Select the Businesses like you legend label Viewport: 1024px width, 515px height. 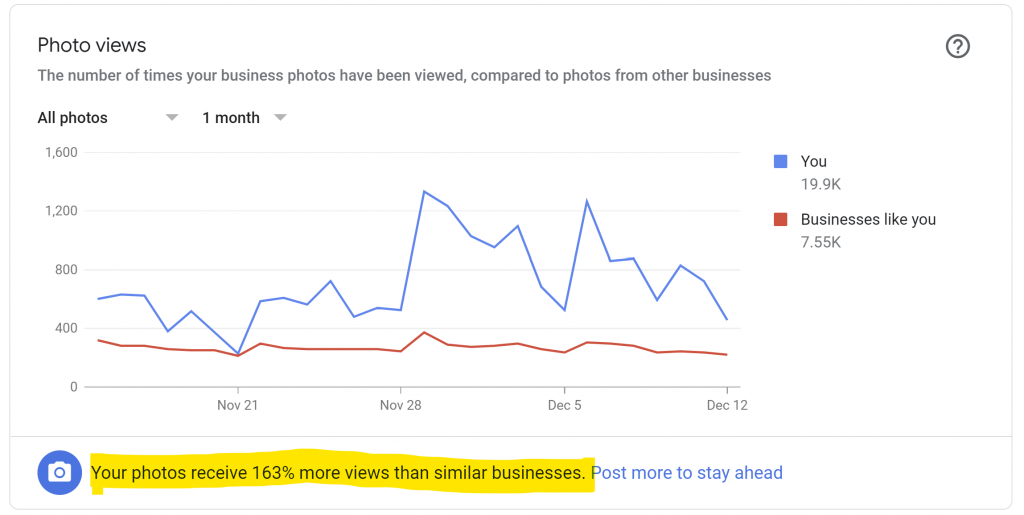868,219
